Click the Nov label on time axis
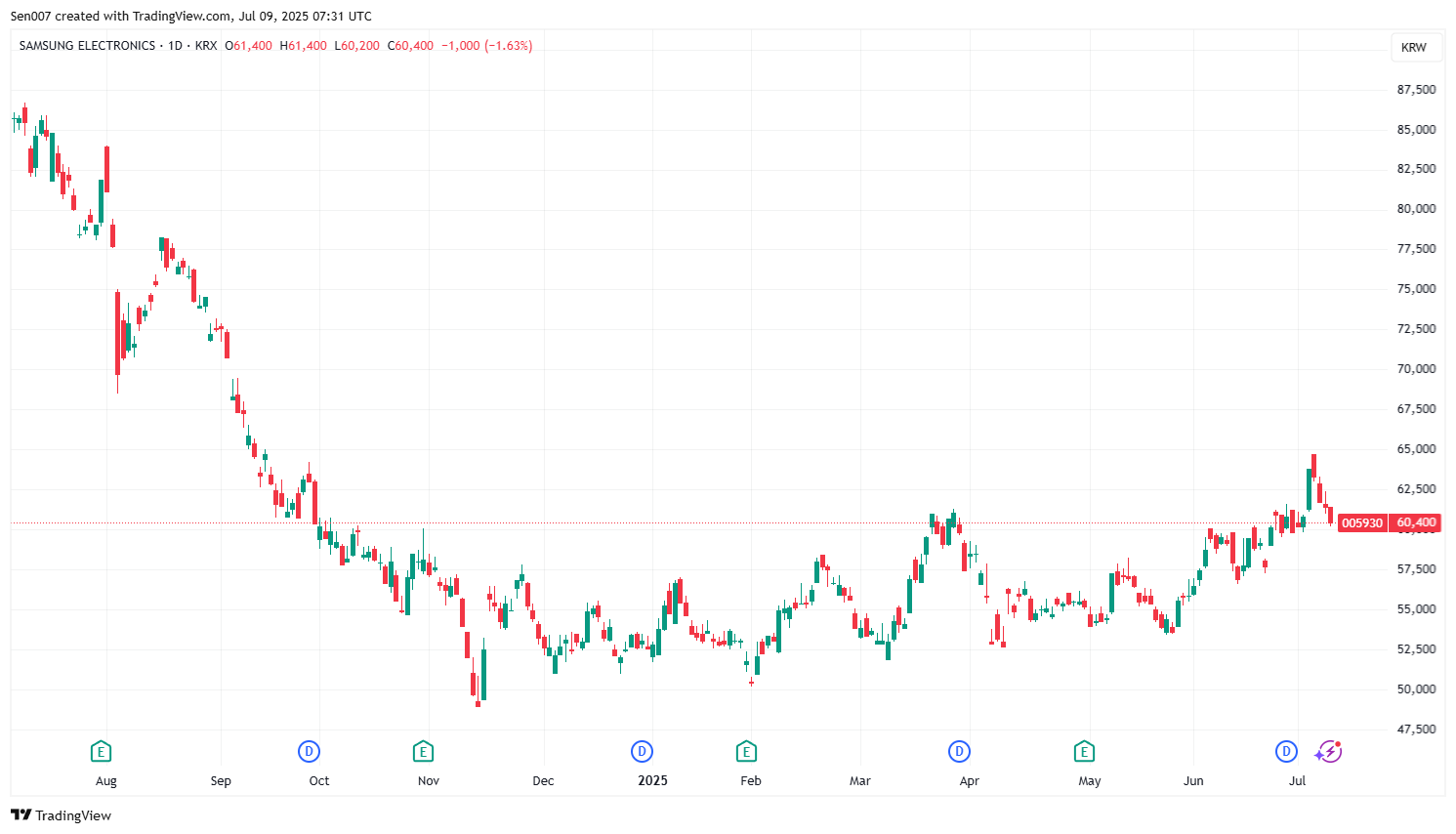Image resolution: width=1456 pixels, height=834 pixels. (x=429, y=781)
